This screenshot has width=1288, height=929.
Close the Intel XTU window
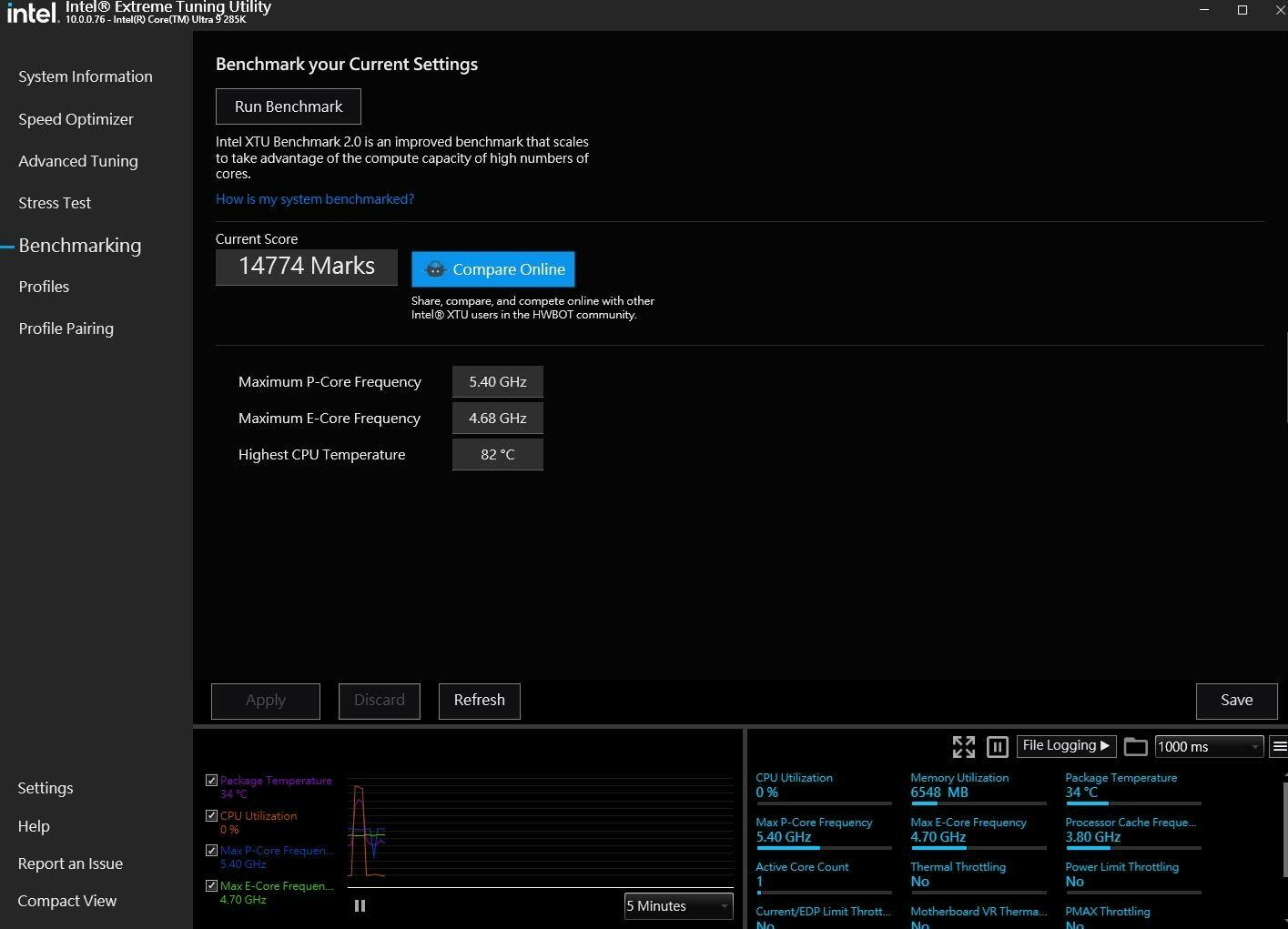point(1280,10)
